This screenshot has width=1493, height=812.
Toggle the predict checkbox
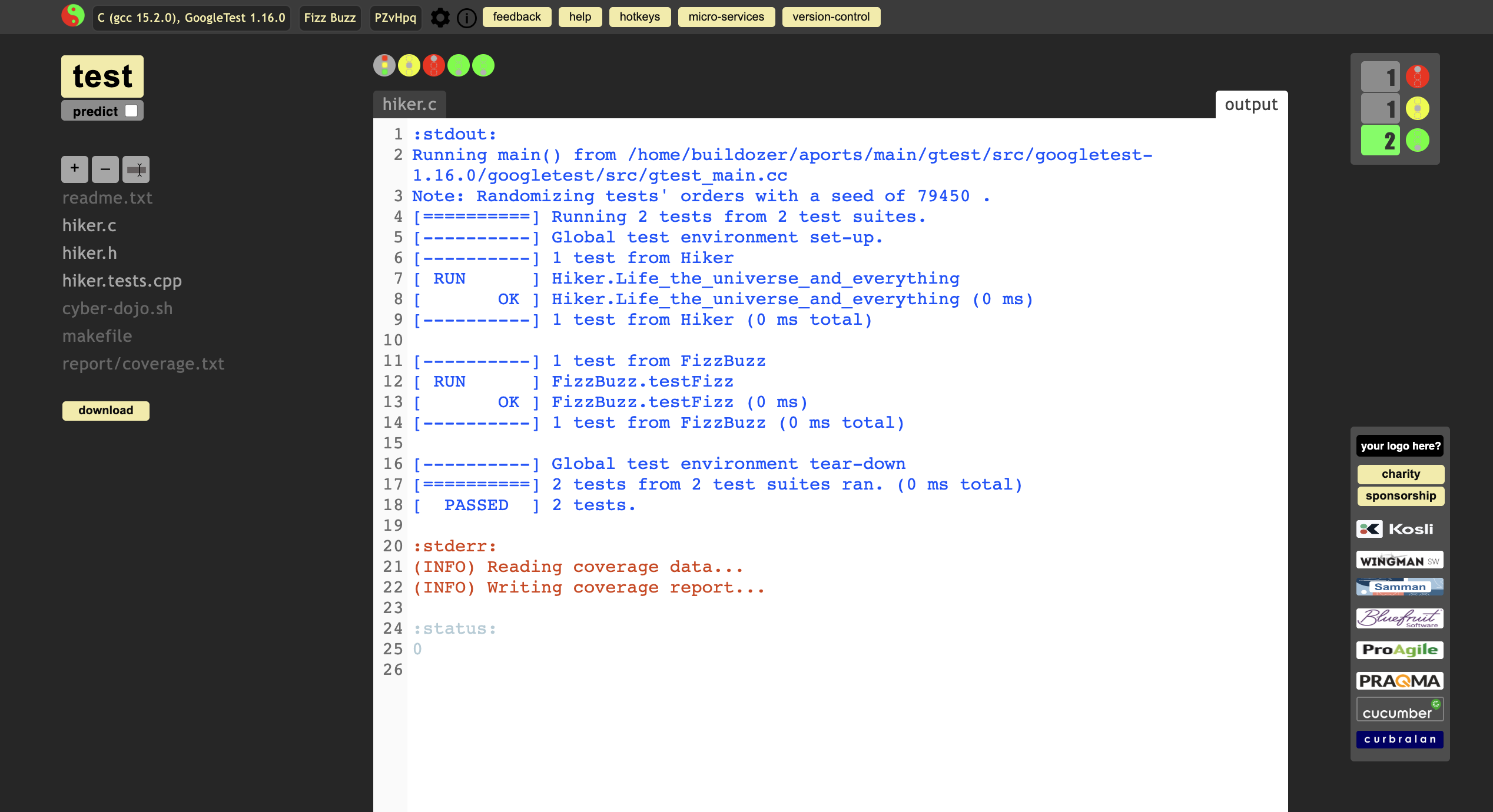pyautogui.click(x=131, y=111)
